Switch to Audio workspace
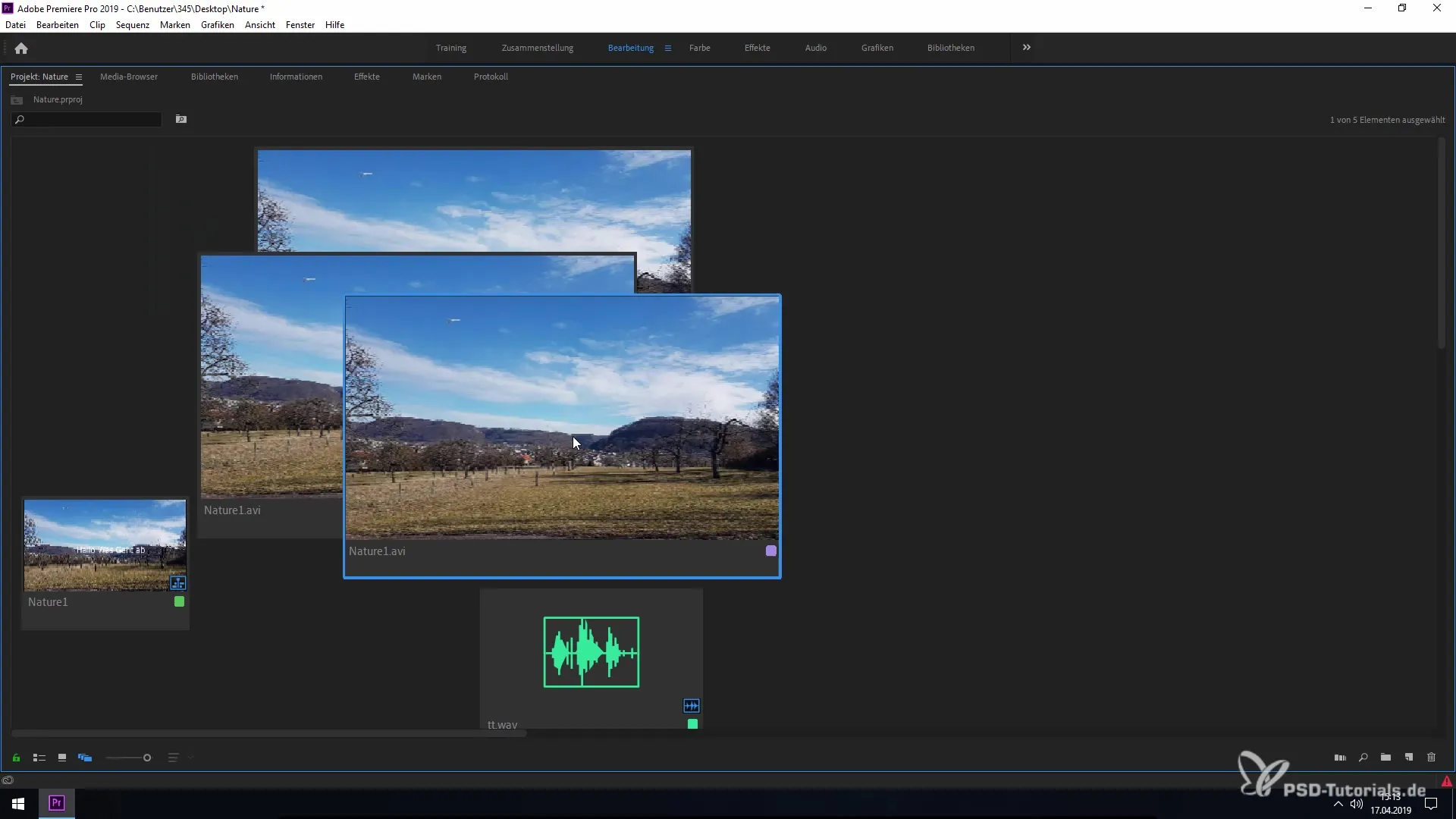Screen dimensions: 1456x819 (x=816, y=48)
